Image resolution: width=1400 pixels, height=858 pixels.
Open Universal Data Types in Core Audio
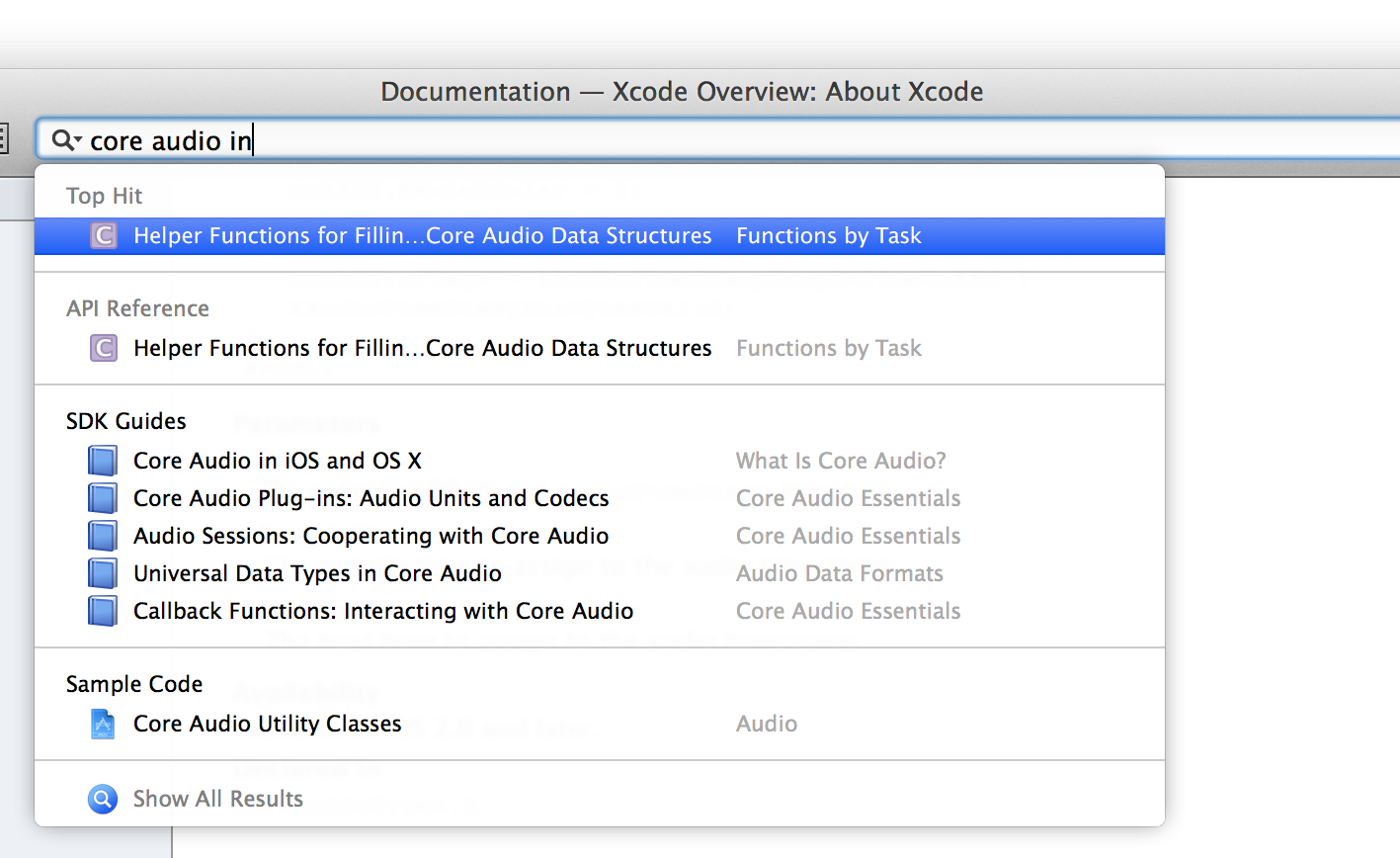317,573
